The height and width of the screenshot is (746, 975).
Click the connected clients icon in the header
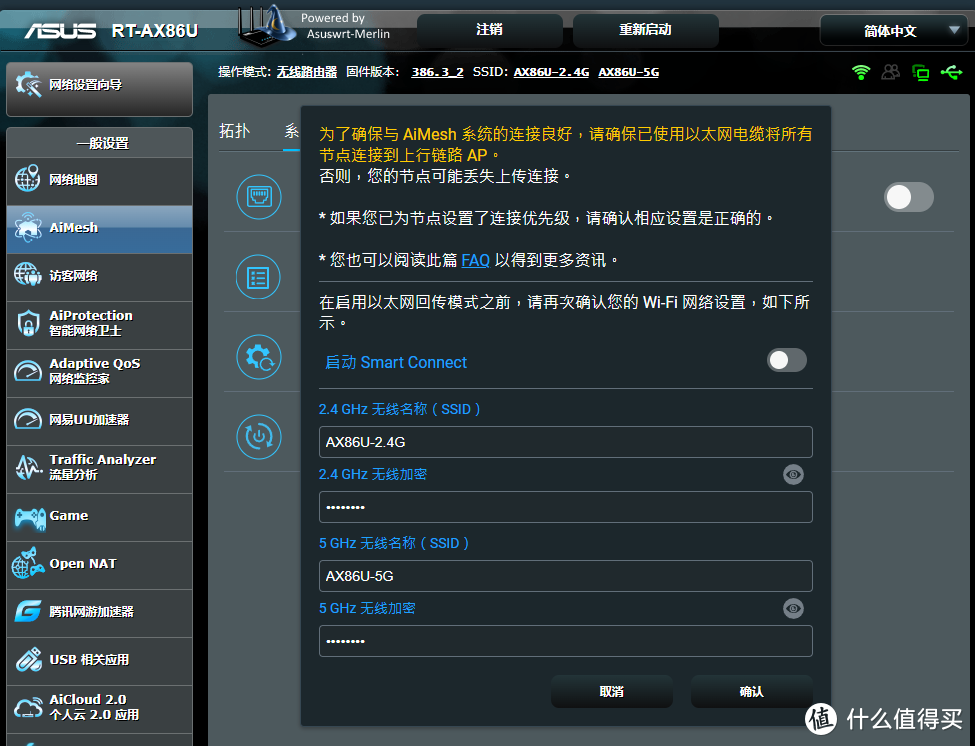pyautogui.click(x=891, y=73)
